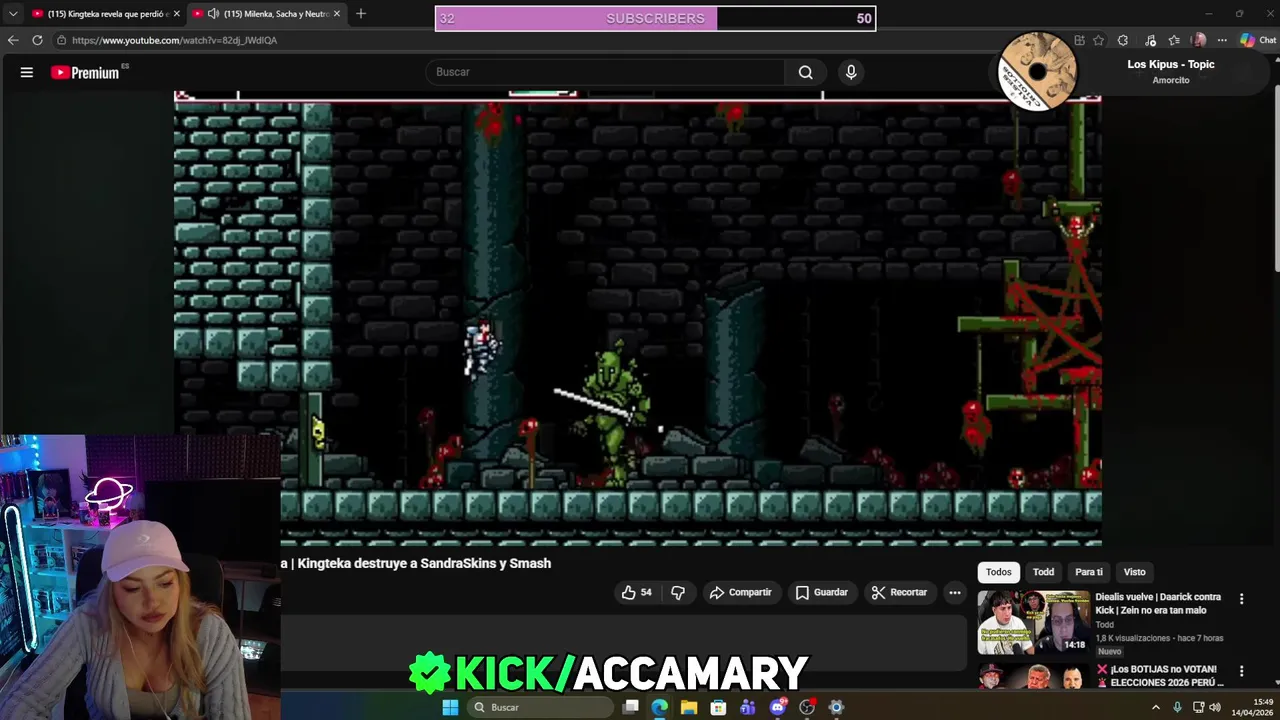Open a new browser tab
Viewport: 1280px width, 720px height.
(361, 13)
